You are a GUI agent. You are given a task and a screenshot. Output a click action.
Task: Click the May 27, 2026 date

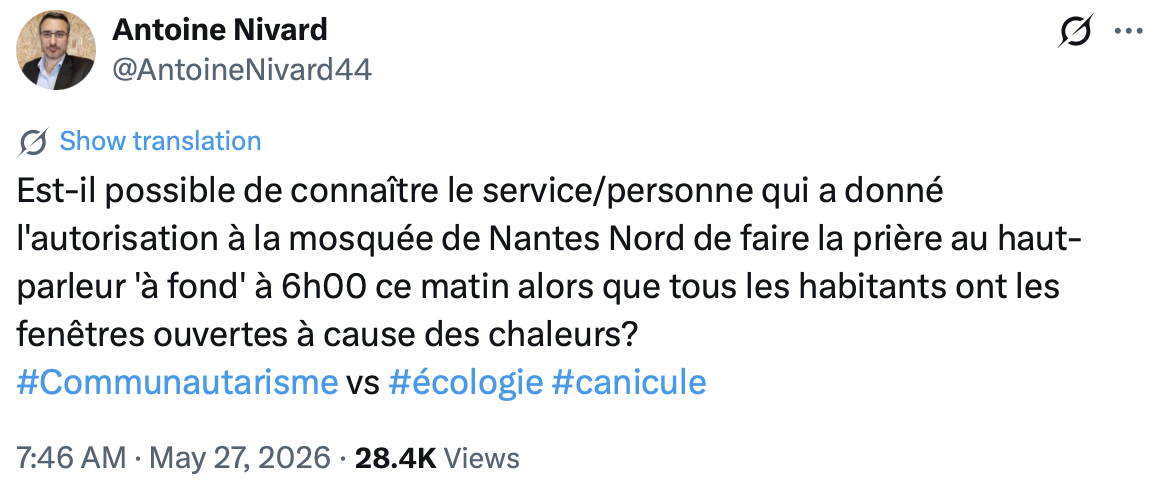[239, 459]
